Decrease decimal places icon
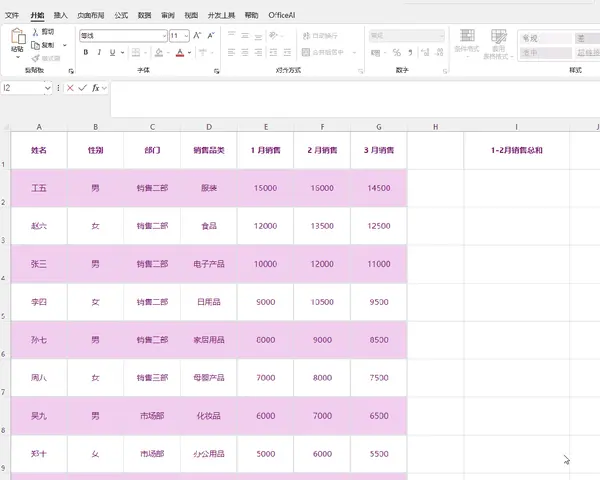The height and width of the screenshot is (480, 600). pos(439,52)
